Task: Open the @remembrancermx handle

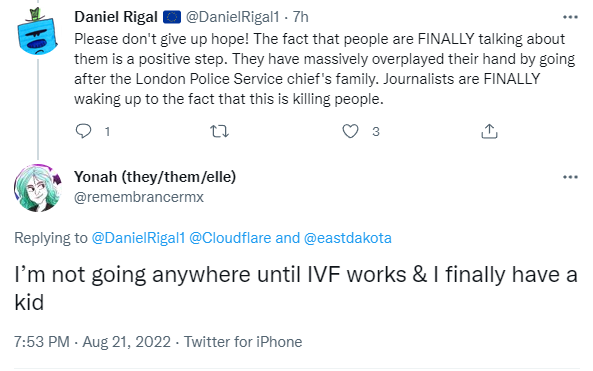Action: (139, 197)
